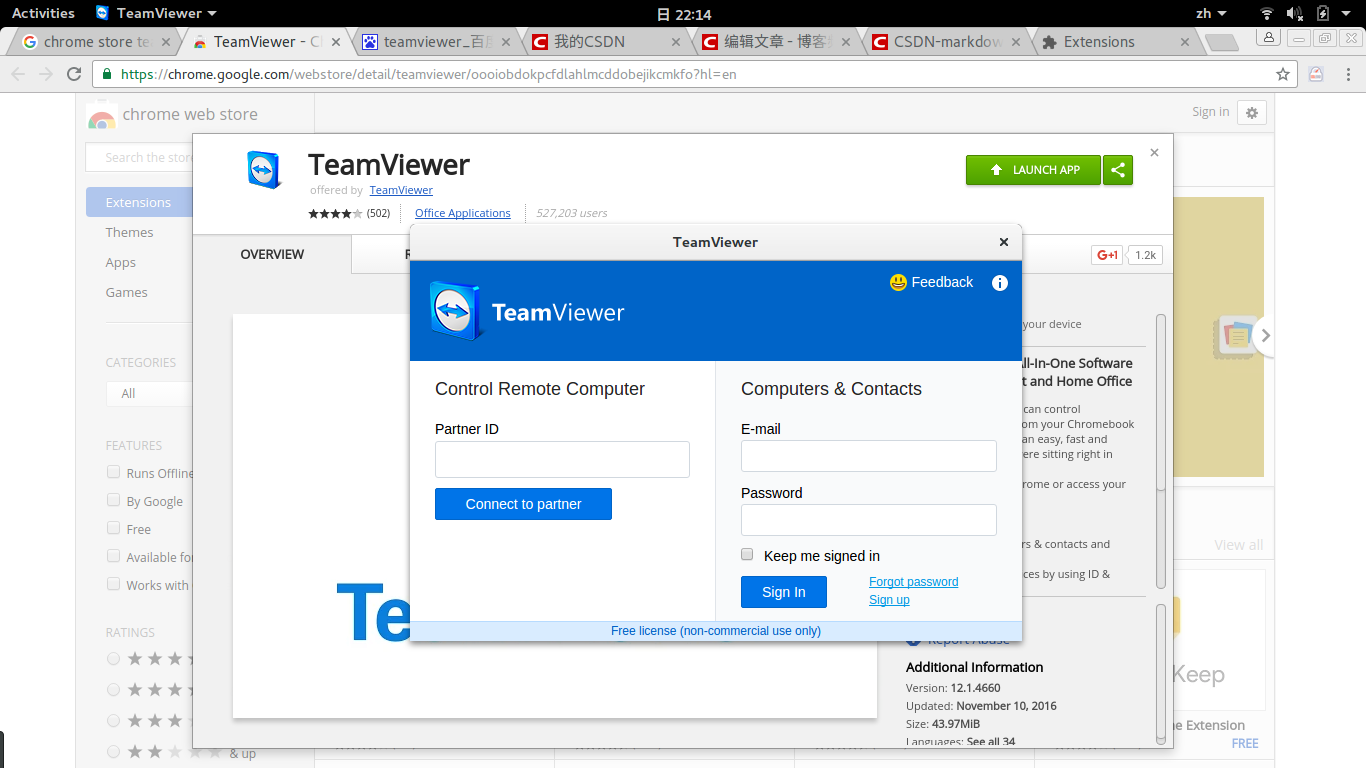This screenshot has width=1366, height=768.
Task: Open the TeamViewer app menu in the top bar
Action: pyautogui.click(x=156, y=13)
